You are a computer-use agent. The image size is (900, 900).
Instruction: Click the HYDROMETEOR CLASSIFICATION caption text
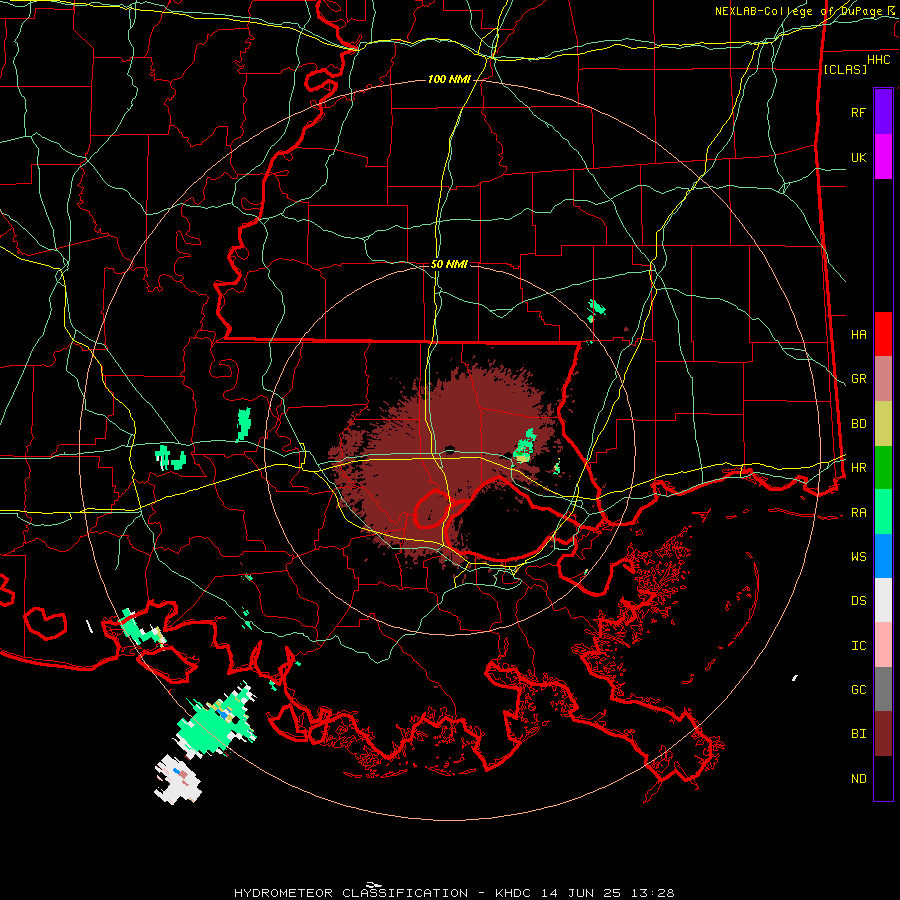coord(351,893)
